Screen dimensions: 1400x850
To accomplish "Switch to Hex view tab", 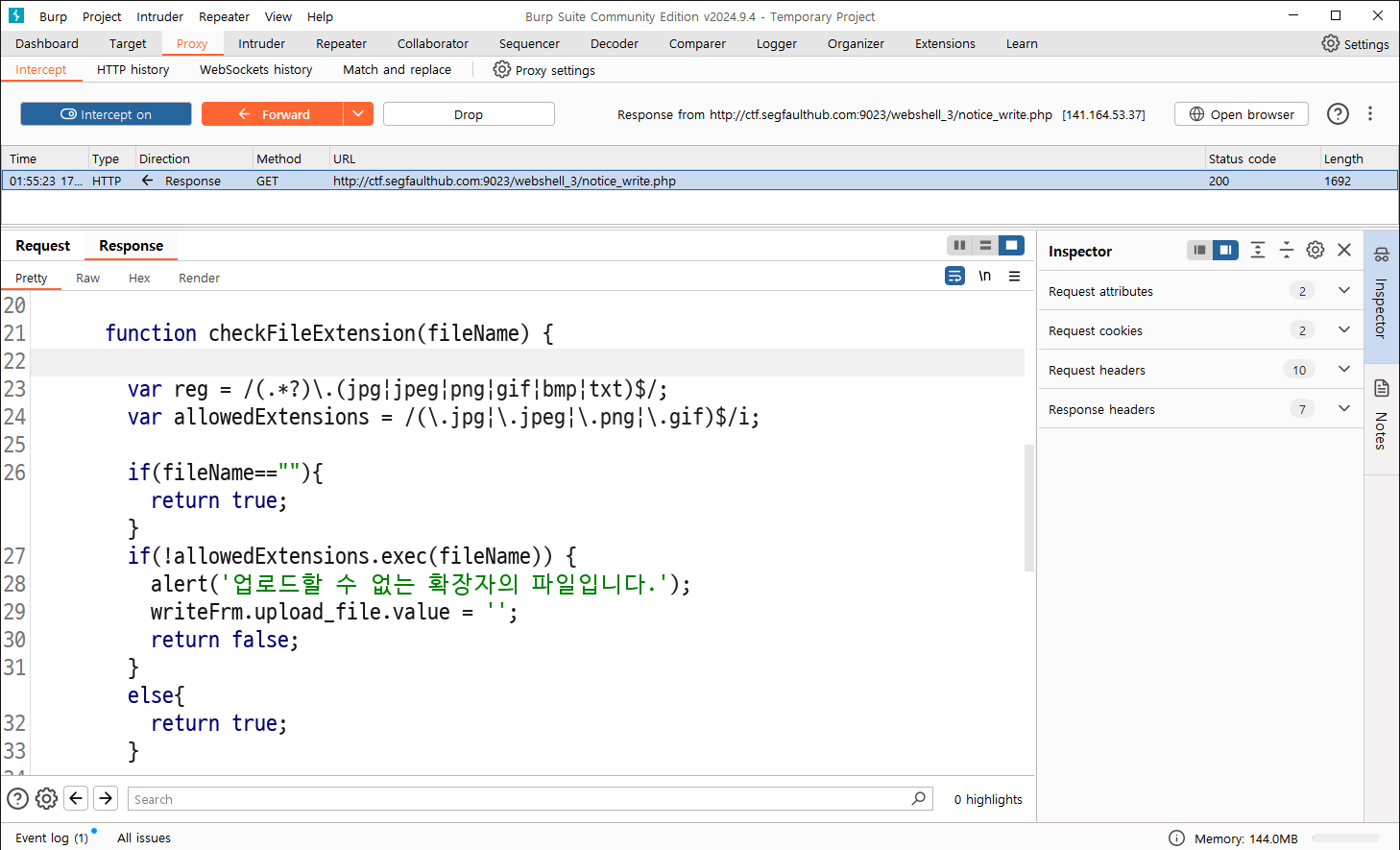I will pyautogui.click(x=139, y=278).
